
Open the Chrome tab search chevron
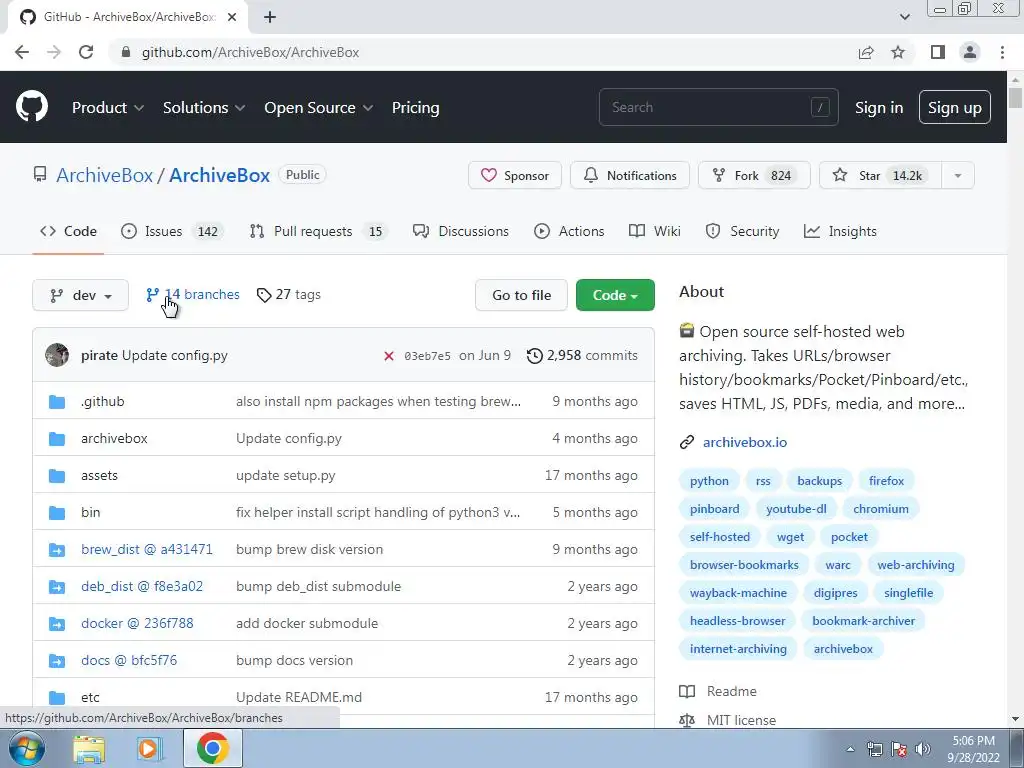click(x=904, y=17)
